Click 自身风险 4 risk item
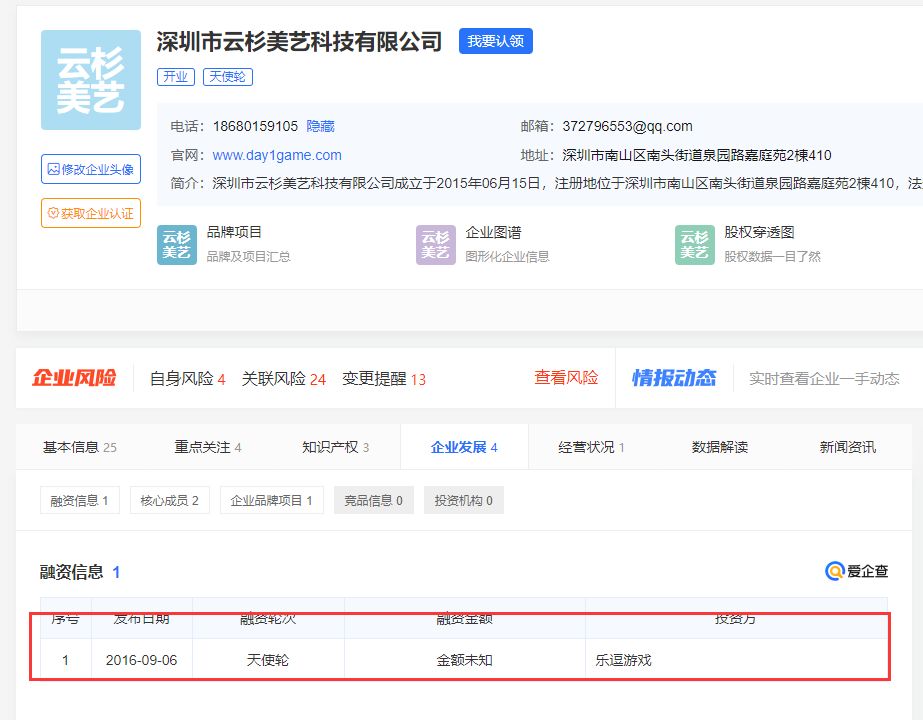The height and width of the screenshot is (720, 923). tap(188, 379)
